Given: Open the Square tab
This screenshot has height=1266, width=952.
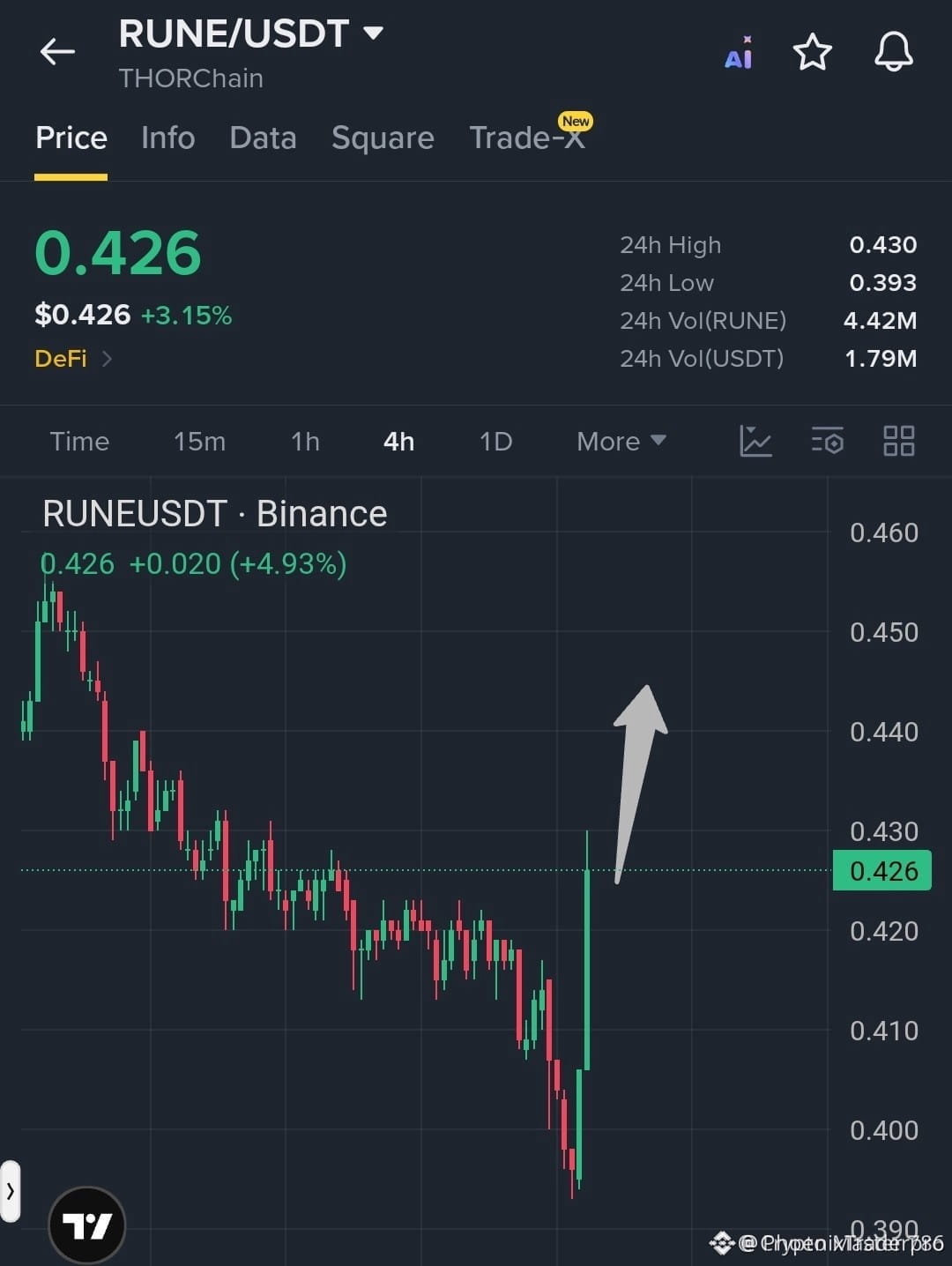Looking at the screenshot, I should pyautogui.click(x=383, y=138).
